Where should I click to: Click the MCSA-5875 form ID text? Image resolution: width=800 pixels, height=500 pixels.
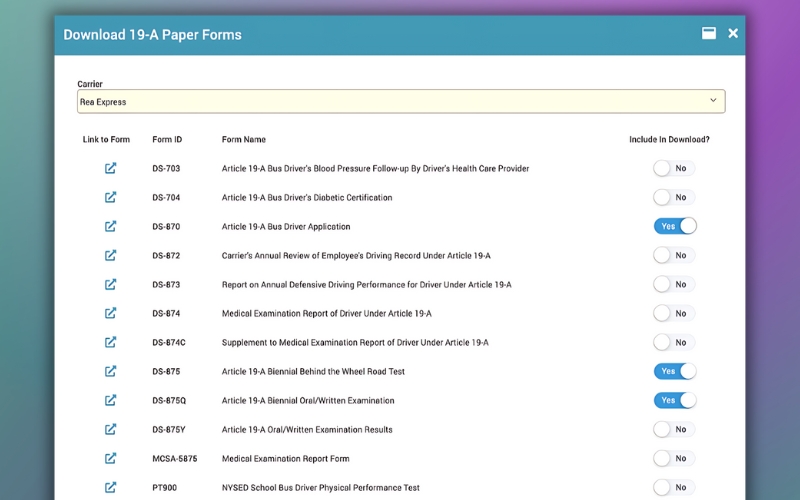174,459
